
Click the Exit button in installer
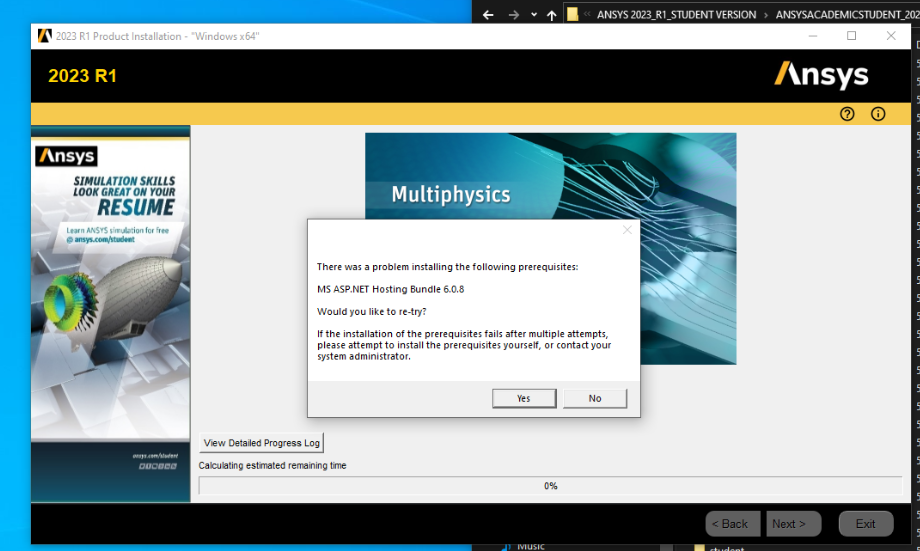pyautogui.click(x=865, y=523)
